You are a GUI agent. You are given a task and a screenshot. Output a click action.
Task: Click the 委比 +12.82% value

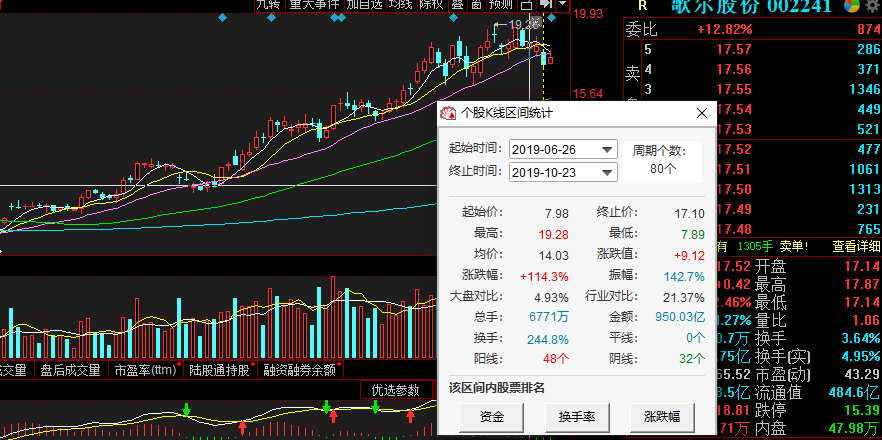click(725, 29)
